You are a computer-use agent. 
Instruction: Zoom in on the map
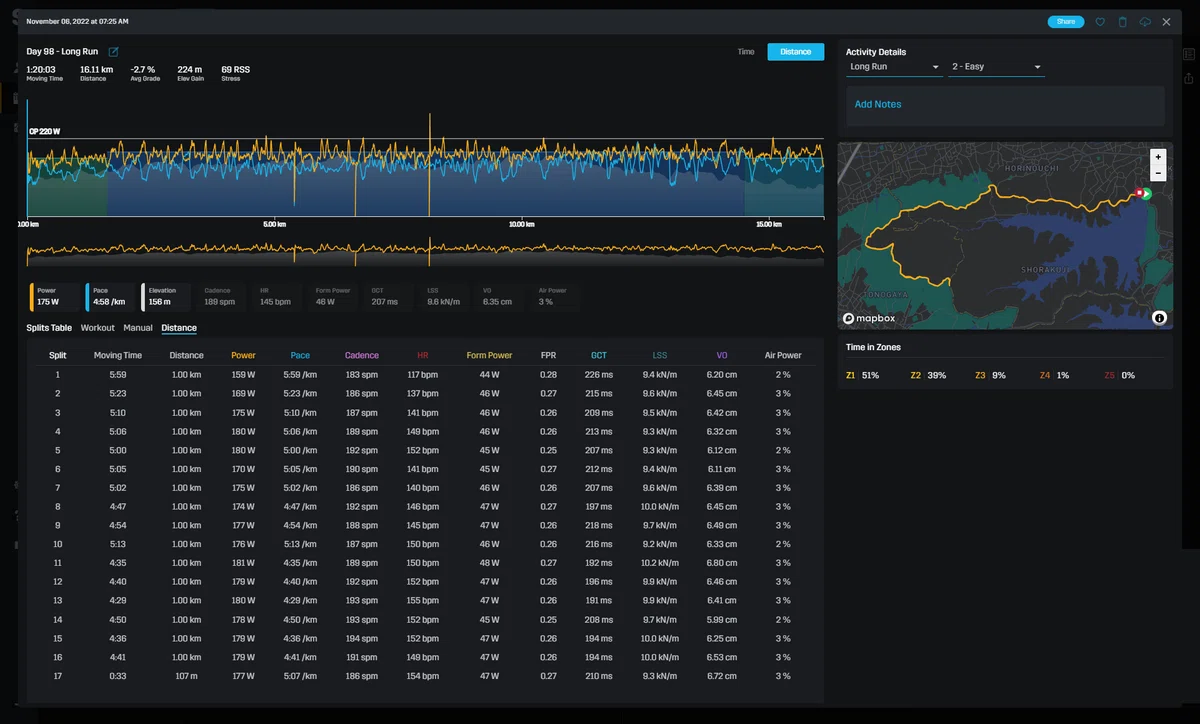click(x=1158, y=157)
